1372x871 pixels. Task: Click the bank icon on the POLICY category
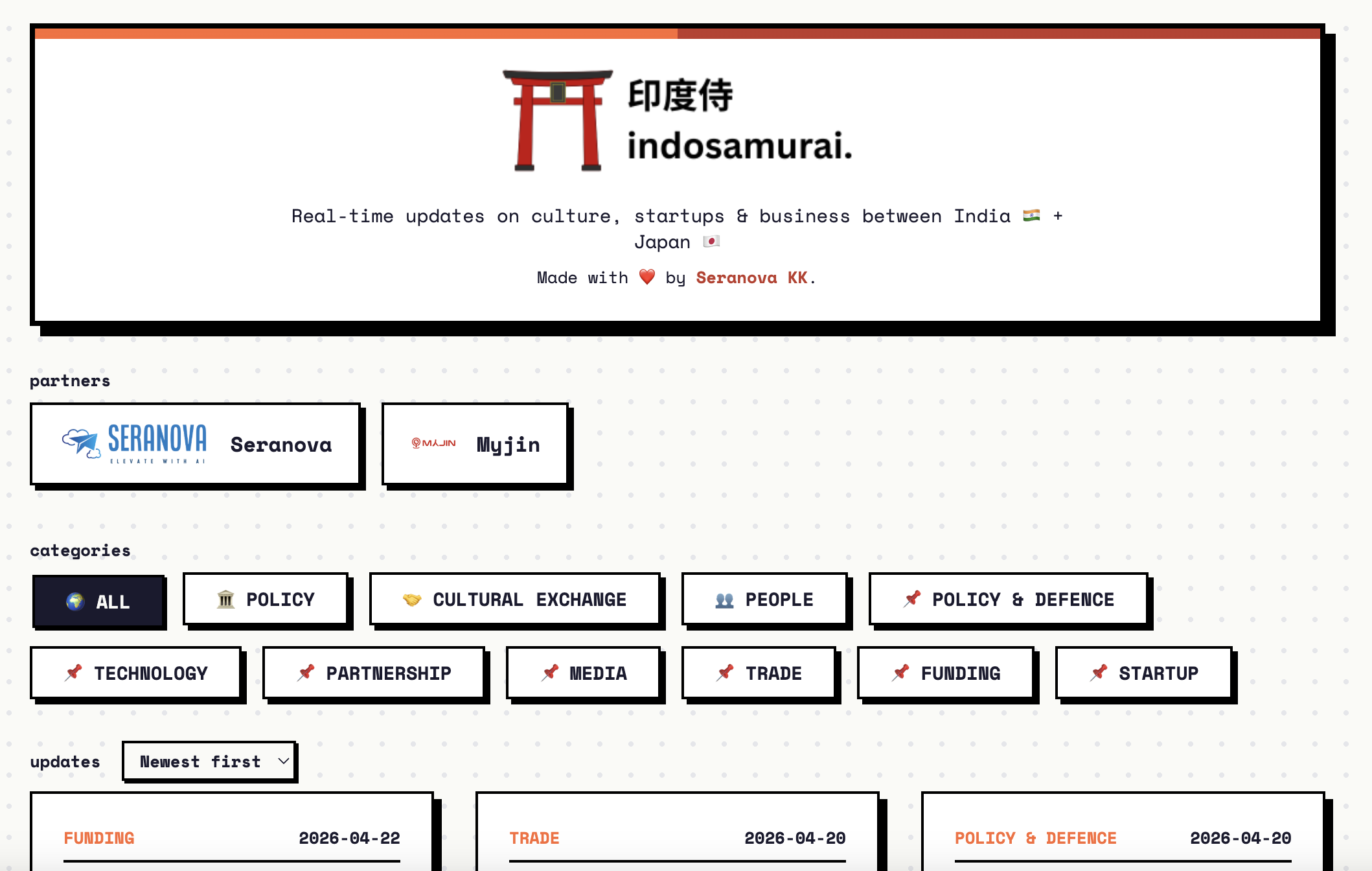coord(225,599)
